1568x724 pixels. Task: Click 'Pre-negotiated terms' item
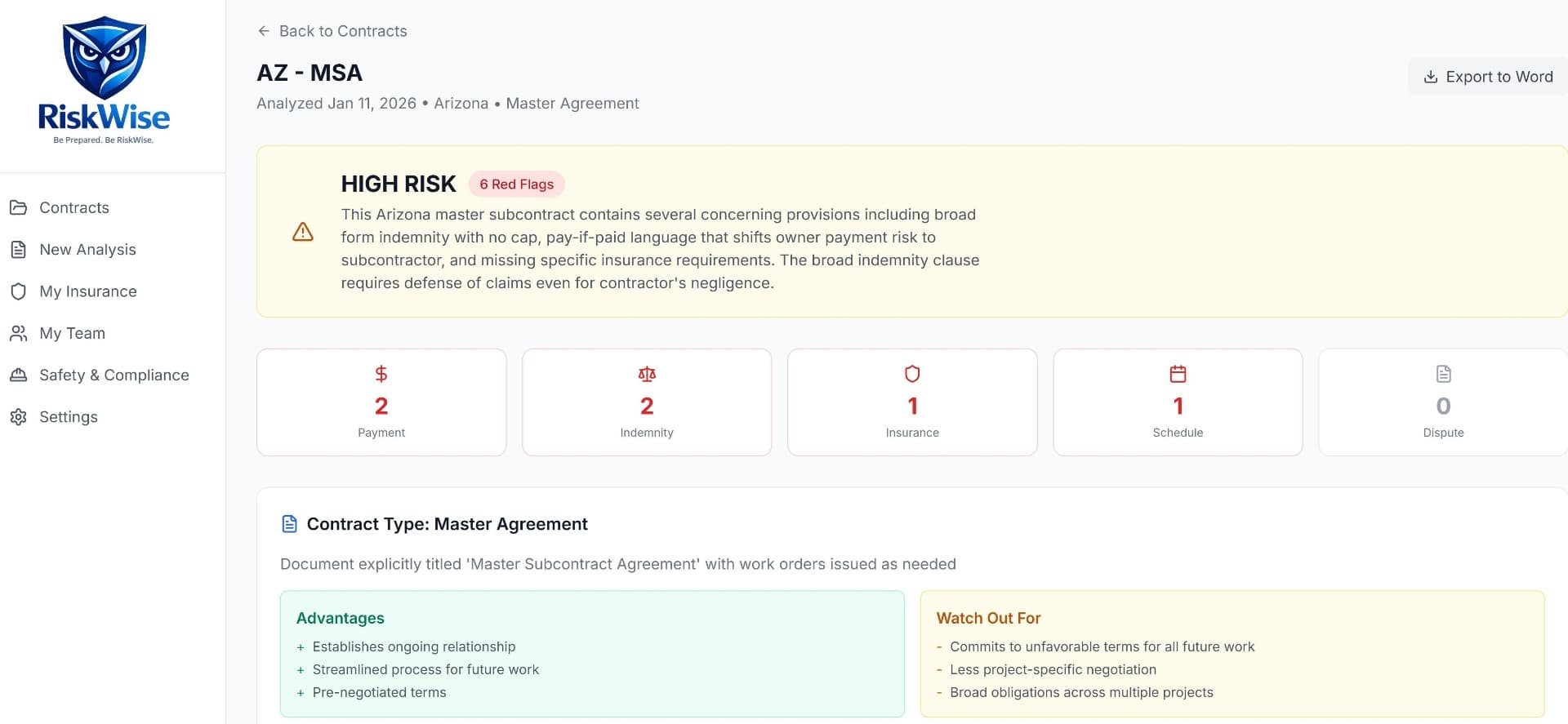(x=380, y=692)
